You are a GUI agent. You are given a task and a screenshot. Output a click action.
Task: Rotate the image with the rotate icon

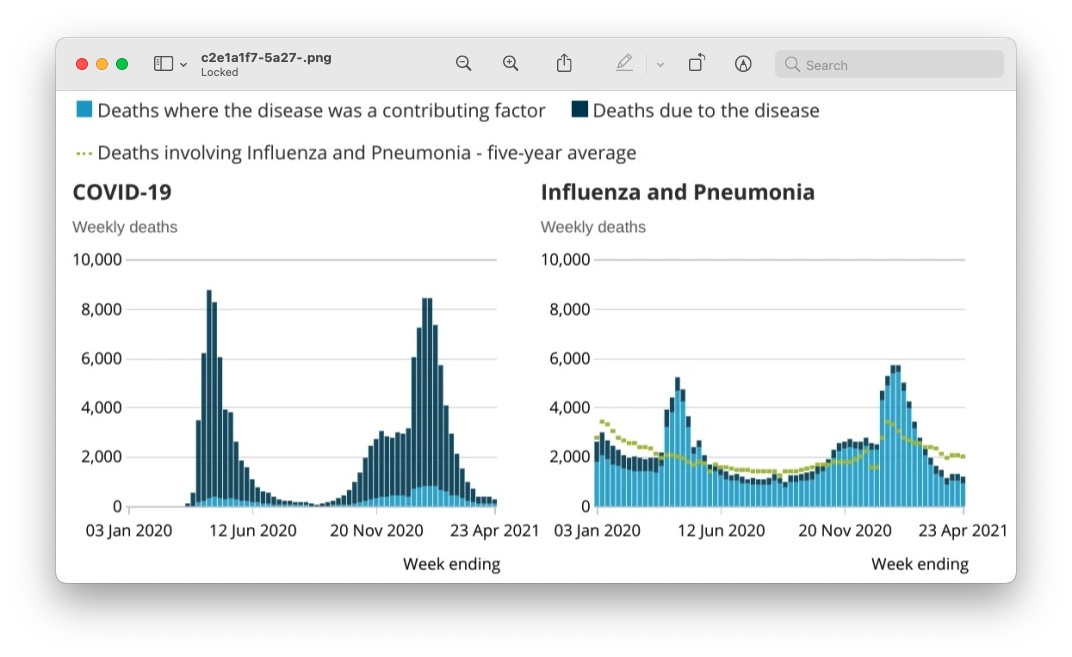coord(696,64)
